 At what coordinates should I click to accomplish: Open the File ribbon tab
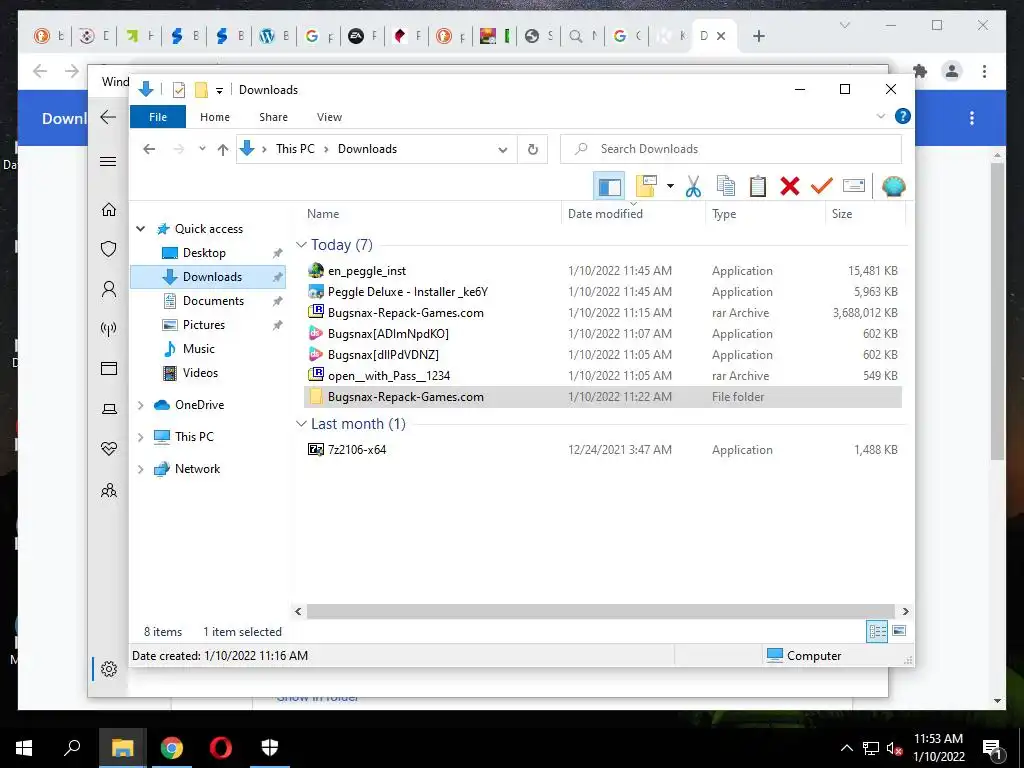(x=158, y=117)
